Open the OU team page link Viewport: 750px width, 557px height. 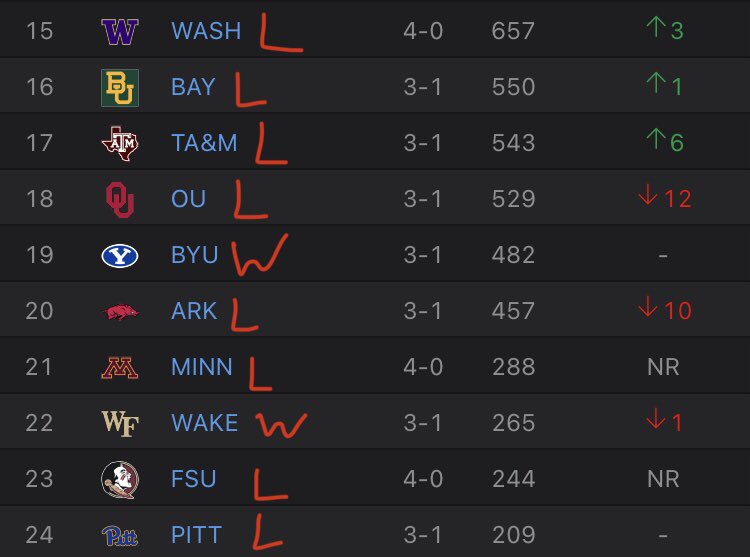pyautogui.click(x=188, y=199)
